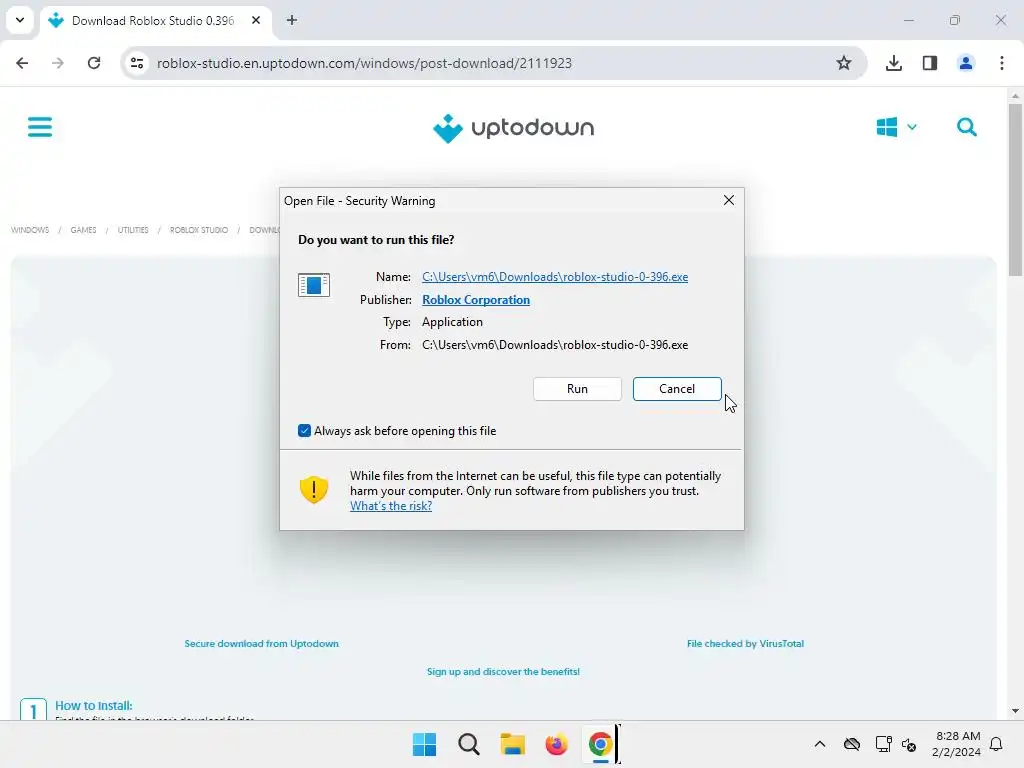The height and width of the screenshot is (768, 1024).
Task: Go to GAMES breadcrumb
Action: click(83, 230)
